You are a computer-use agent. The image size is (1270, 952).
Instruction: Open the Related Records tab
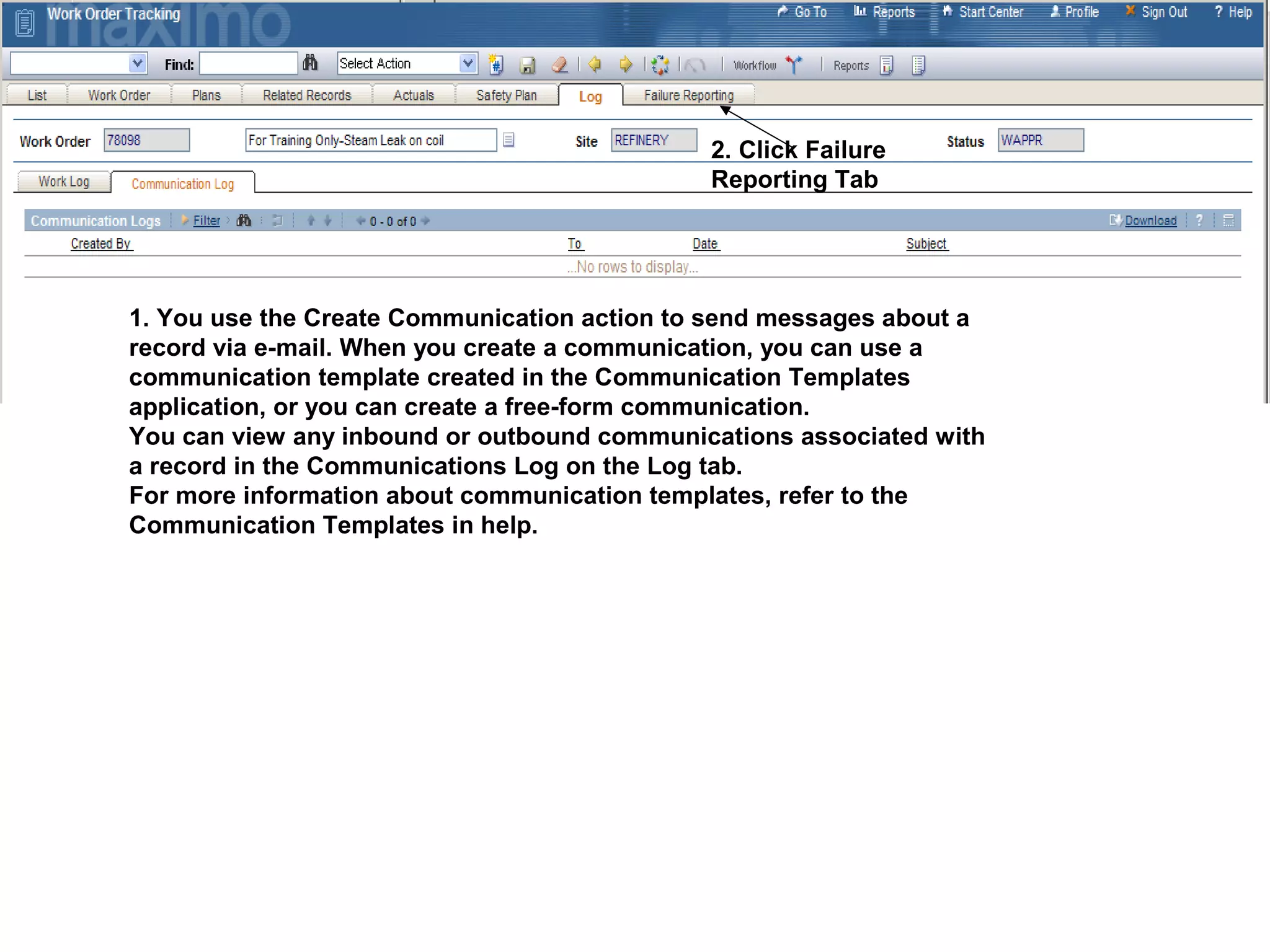click(307, 95)
